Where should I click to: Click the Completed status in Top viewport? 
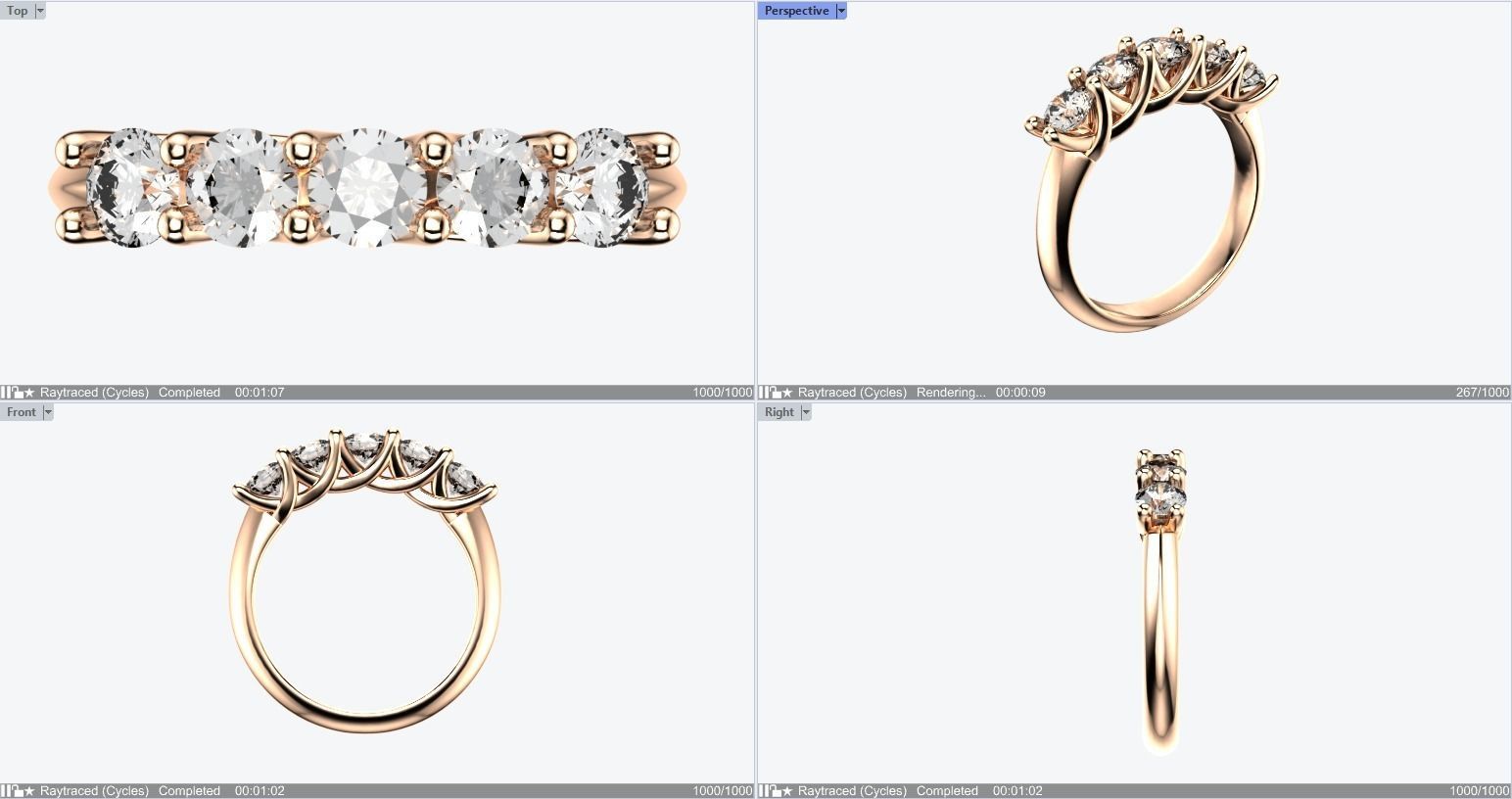pyautogui.click(x=189, y=393)
